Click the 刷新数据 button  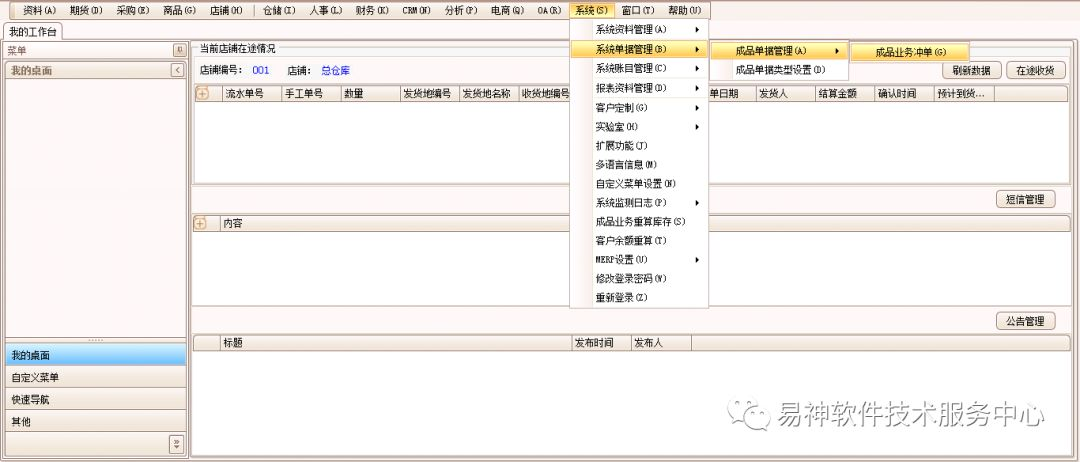coord(971,71)
